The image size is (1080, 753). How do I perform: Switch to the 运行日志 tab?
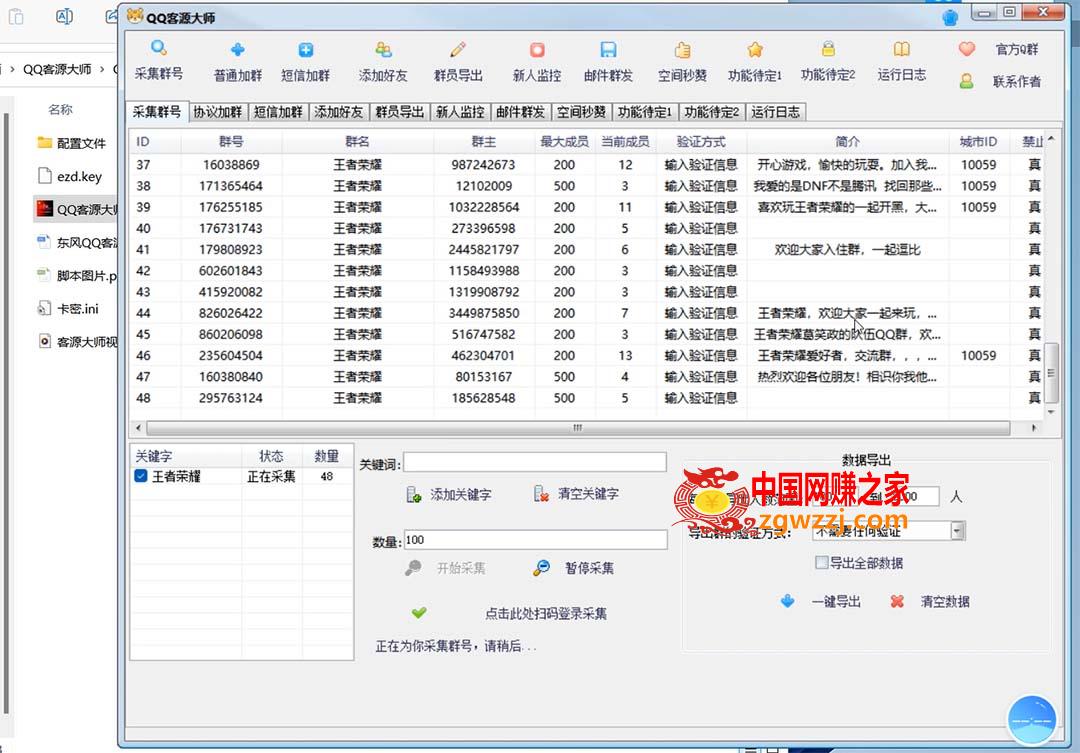click(x=776, y=112)
